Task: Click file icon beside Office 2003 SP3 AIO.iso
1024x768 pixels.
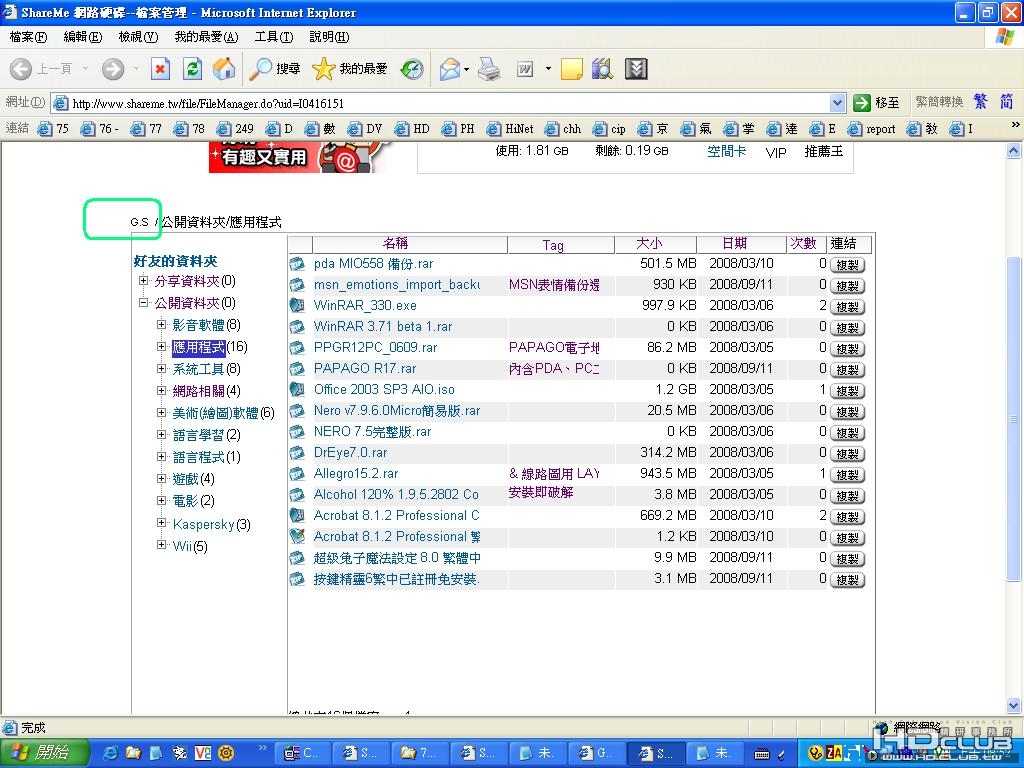Action: [297, 389]
